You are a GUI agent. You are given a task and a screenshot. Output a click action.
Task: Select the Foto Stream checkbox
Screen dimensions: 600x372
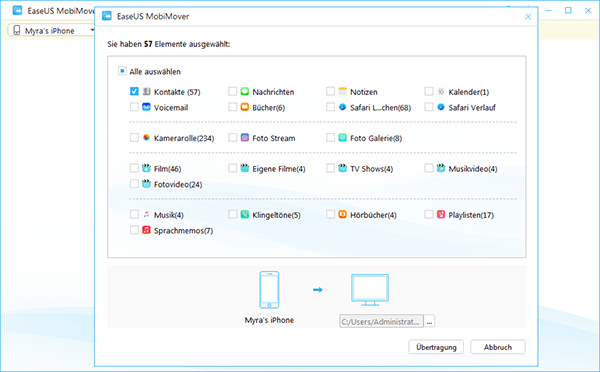click(232, 138)
